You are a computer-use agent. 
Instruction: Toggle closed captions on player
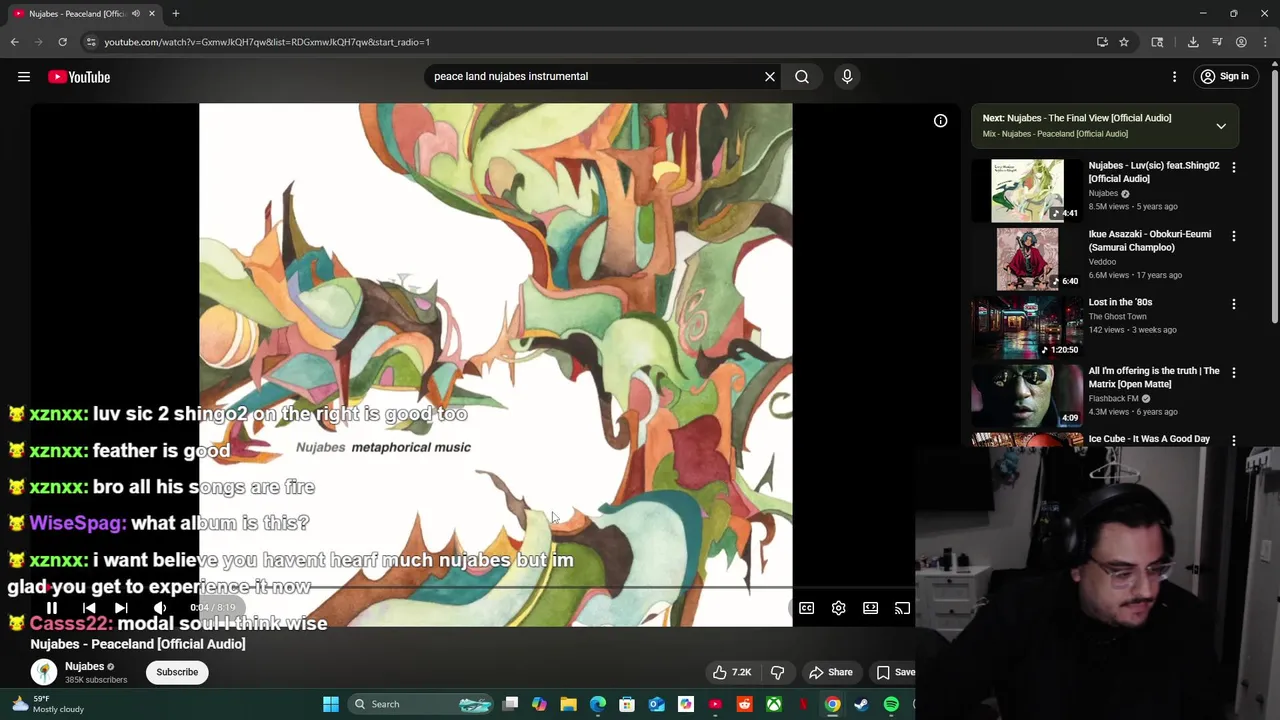(x=807, y=608)
